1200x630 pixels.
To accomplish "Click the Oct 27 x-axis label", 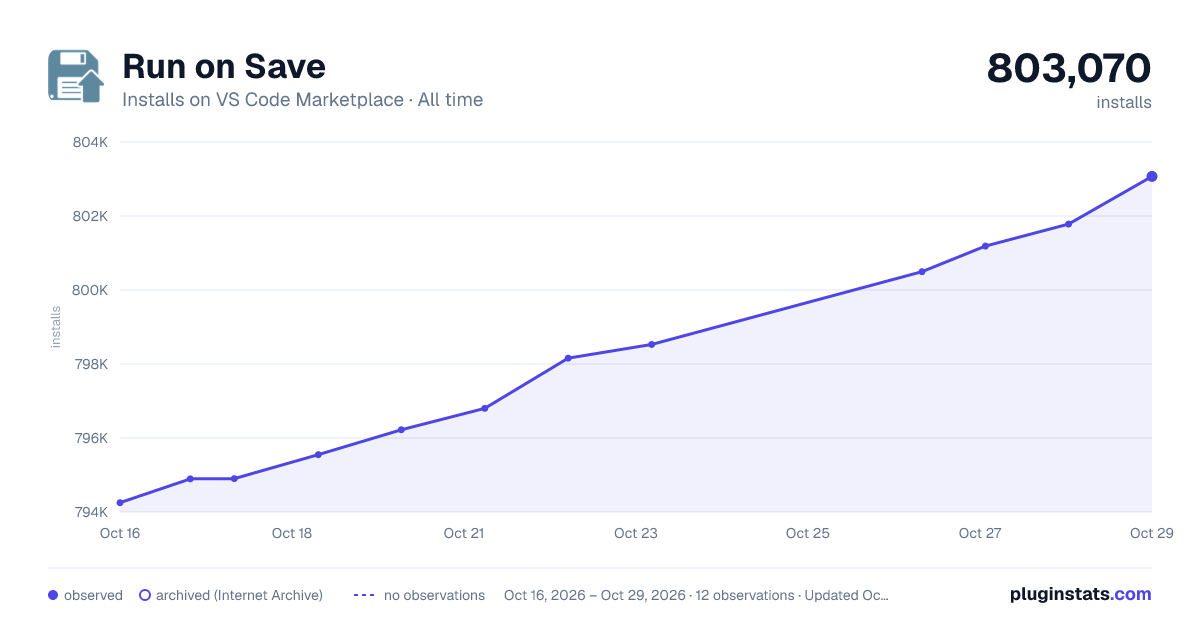I will point(980,533).
